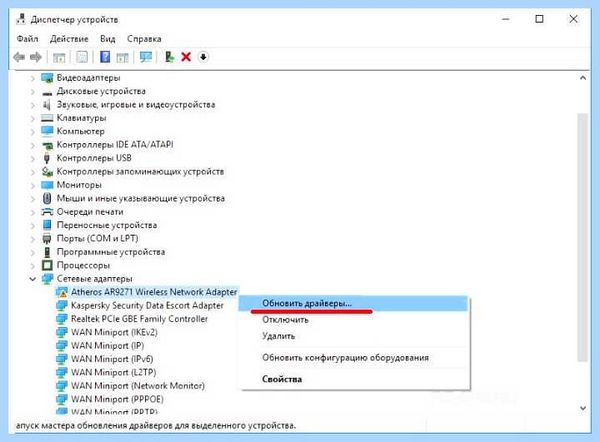Open the Вид menu
This screenshot has width=600, height=442.
108,39
